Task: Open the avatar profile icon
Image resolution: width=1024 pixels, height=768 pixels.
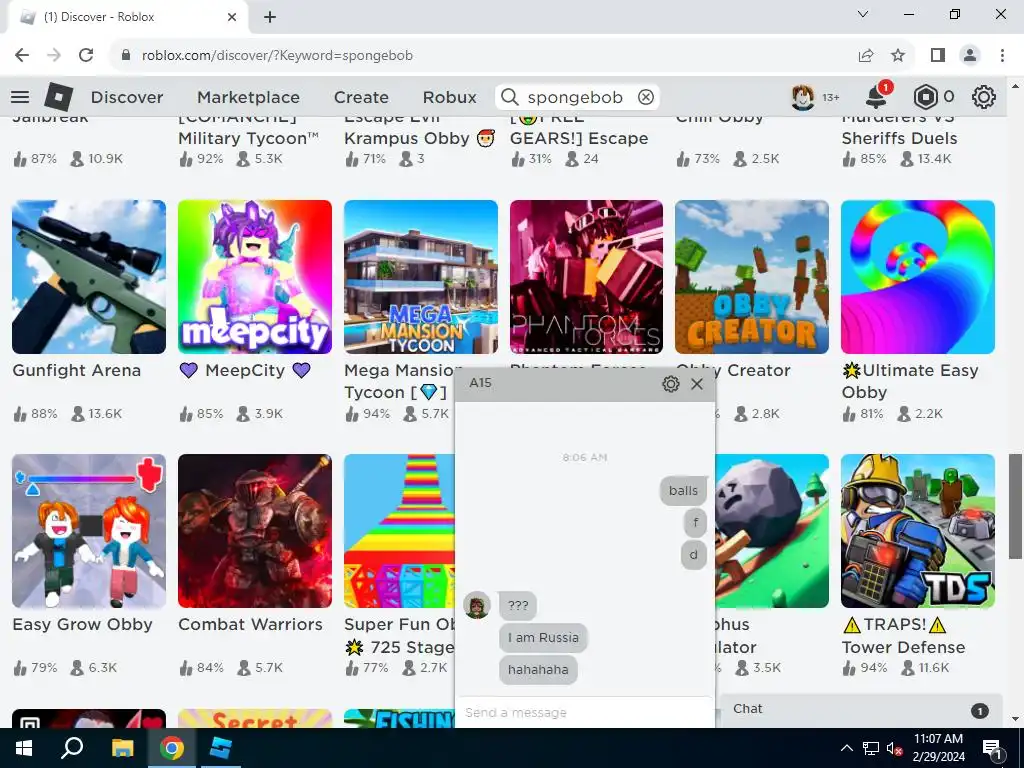Action: (x=803, y=97)
